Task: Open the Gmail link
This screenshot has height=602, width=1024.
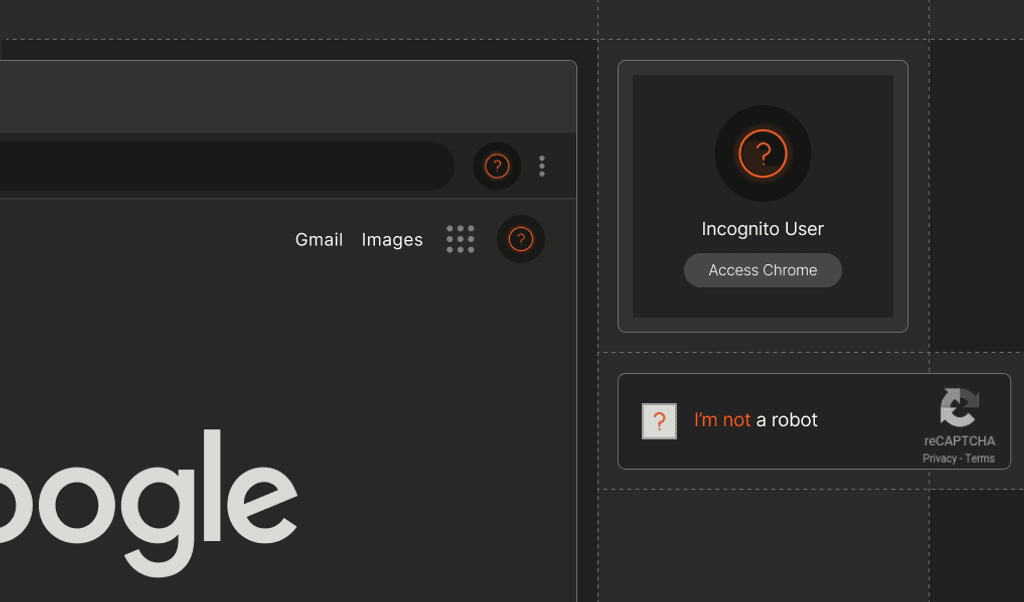Action: pyautogui.click(x=319, y=240)
